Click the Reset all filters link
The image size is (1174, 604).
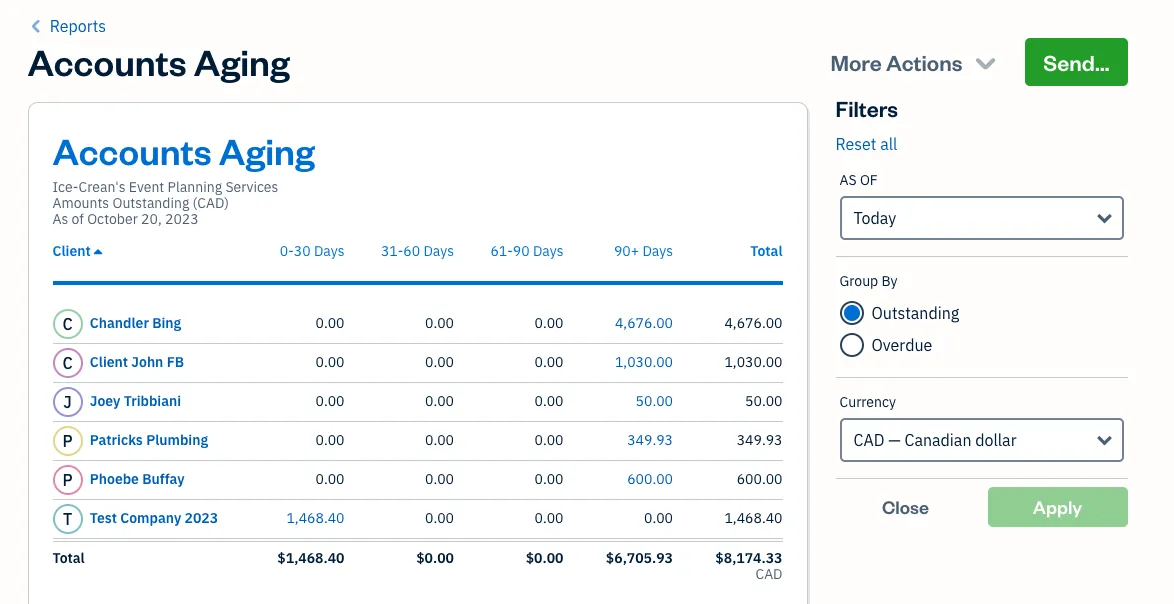(x=866, y=144)
